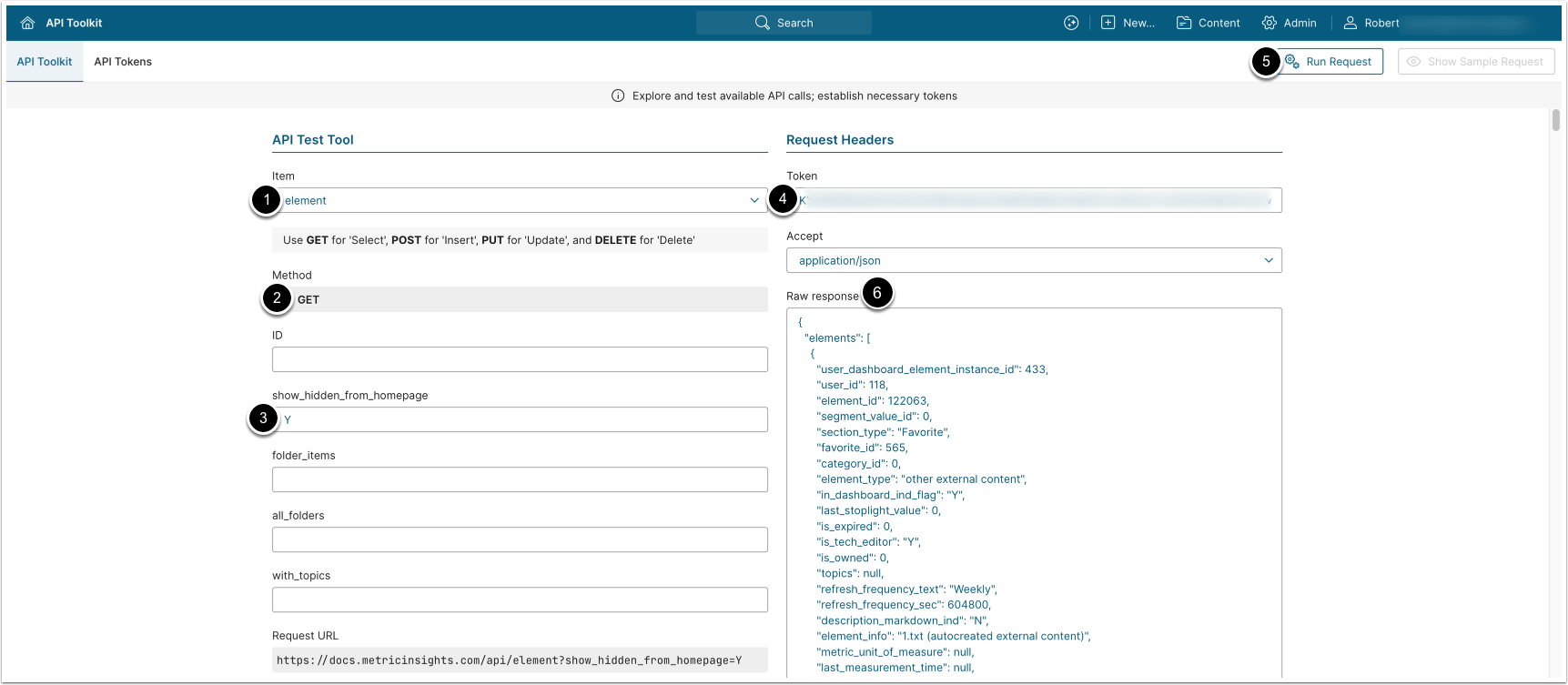The width and height of the screenshot is (1568, 685).
Task: Click the info icon in the banner
Action: [618, 96]
